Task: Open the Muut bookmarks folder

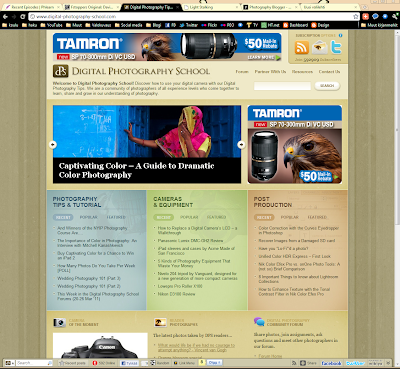Action: coord(74,25)
